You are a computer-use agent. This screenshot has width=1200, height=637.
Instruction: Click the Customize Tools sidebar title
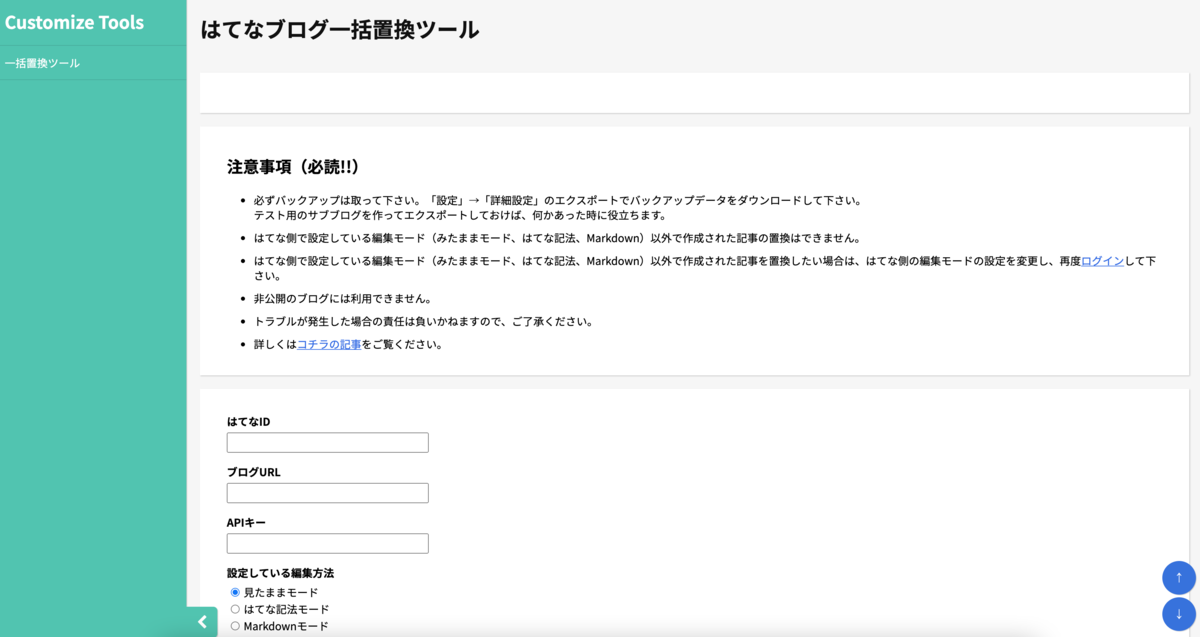point(74,22)
